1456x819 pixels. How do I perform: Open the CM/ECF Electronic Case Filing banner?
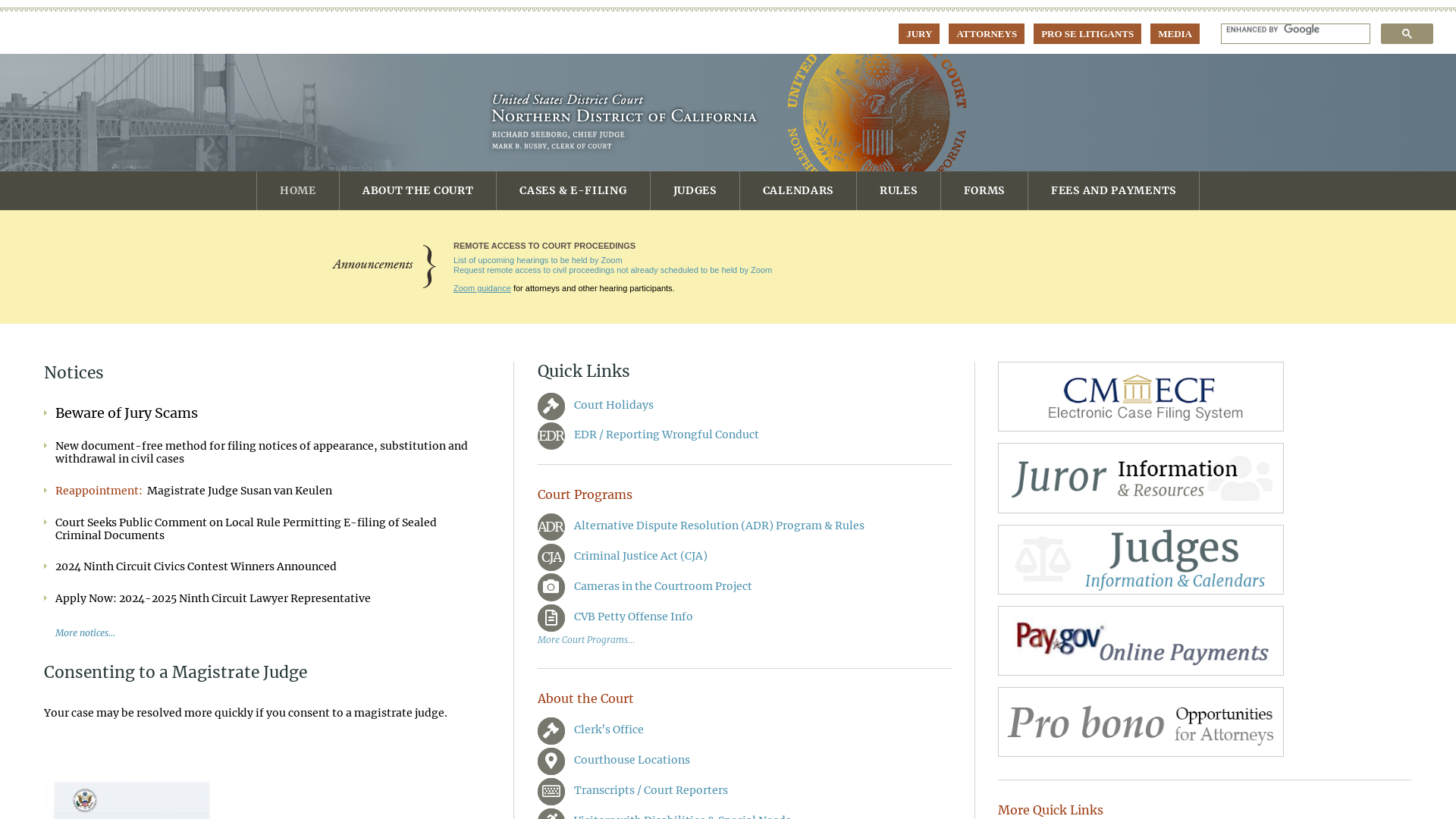click(x=1141, y=397)
